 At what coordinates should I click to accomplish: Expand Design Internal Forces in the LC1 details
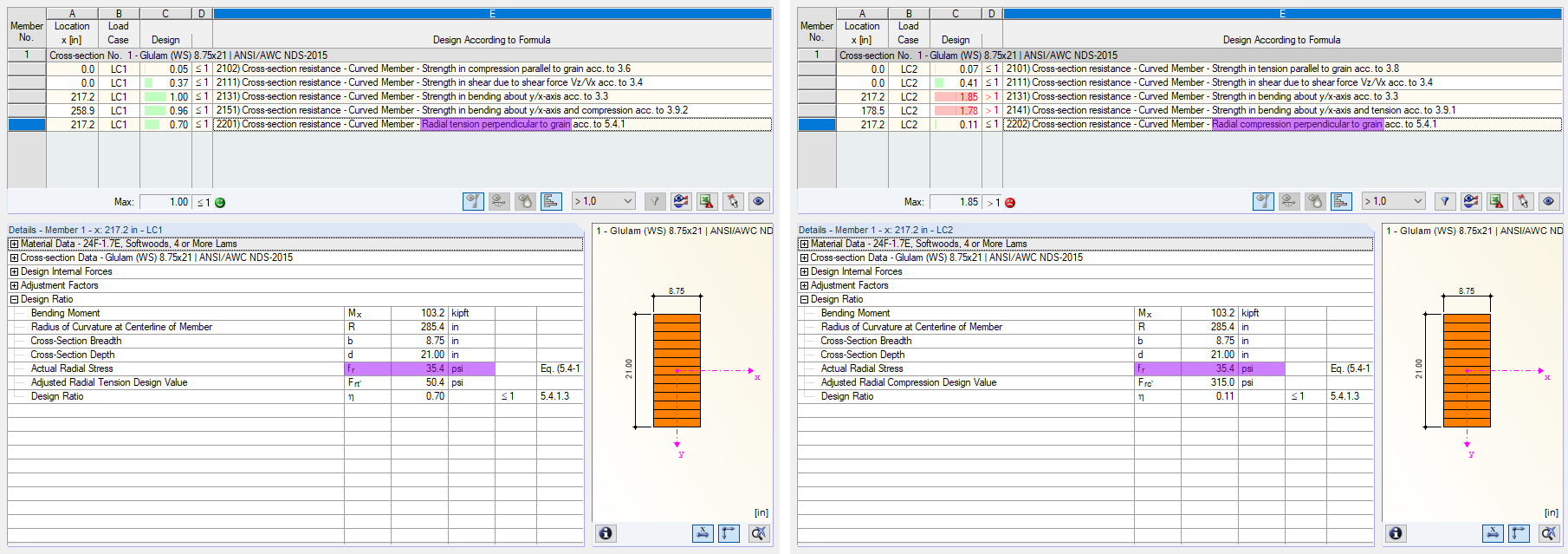coord(14,271)
